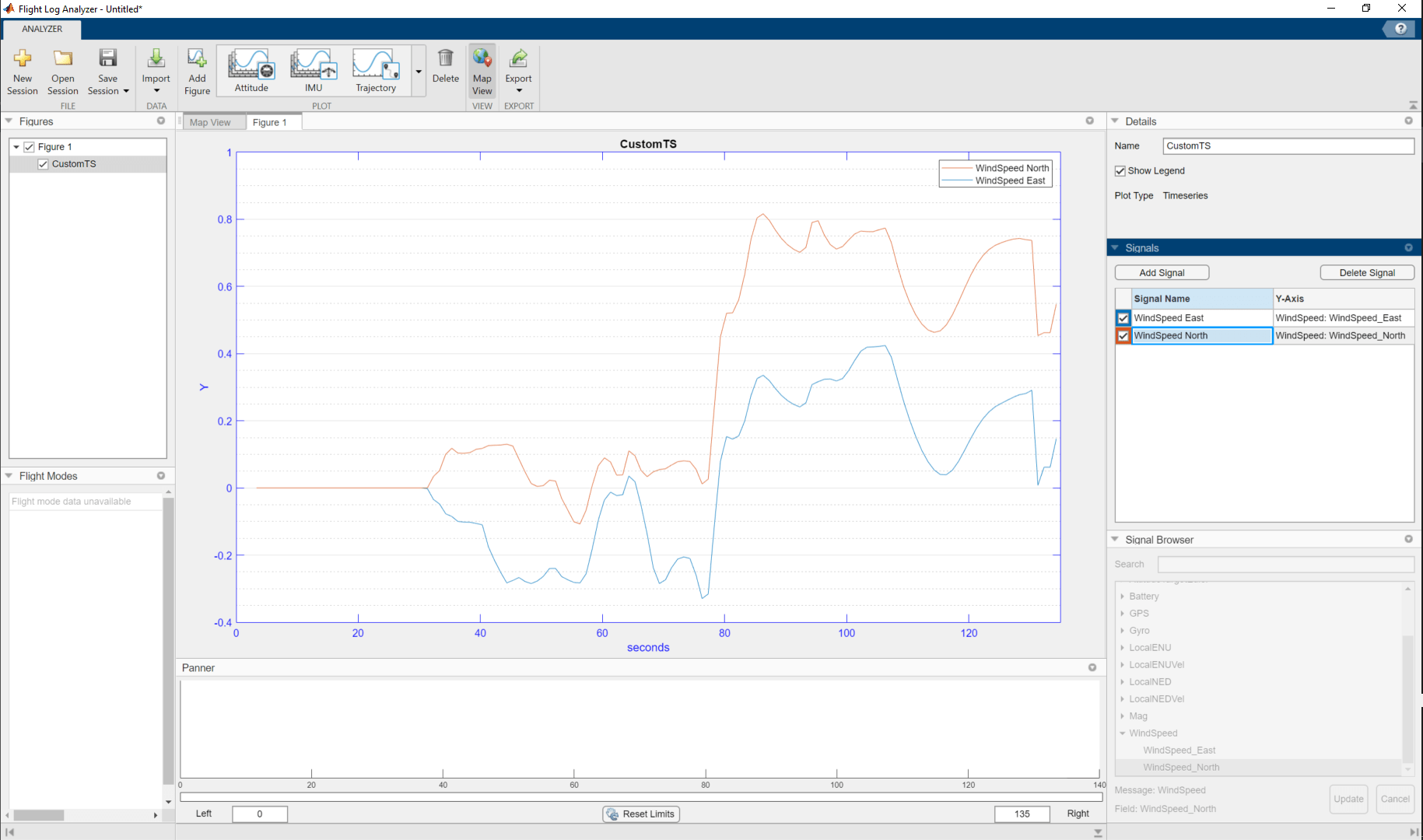Click the Reset Limits button
Screen dimensions: 1423x840
(640, 814)
